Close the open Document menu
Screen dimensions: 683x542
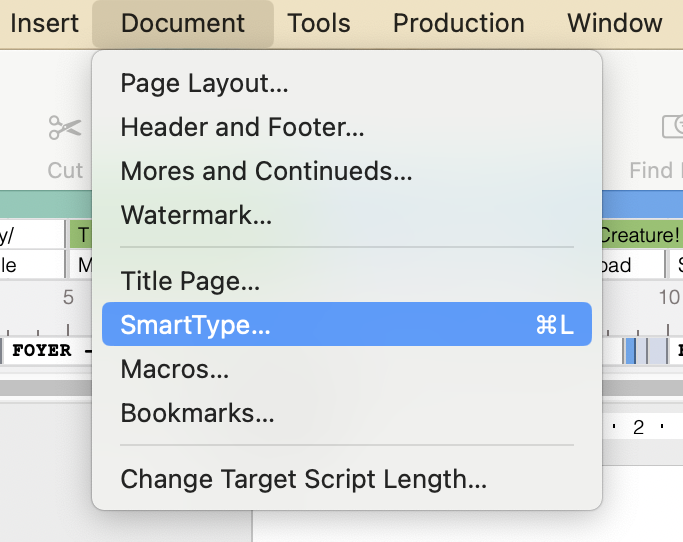click(x=182, y=23)
